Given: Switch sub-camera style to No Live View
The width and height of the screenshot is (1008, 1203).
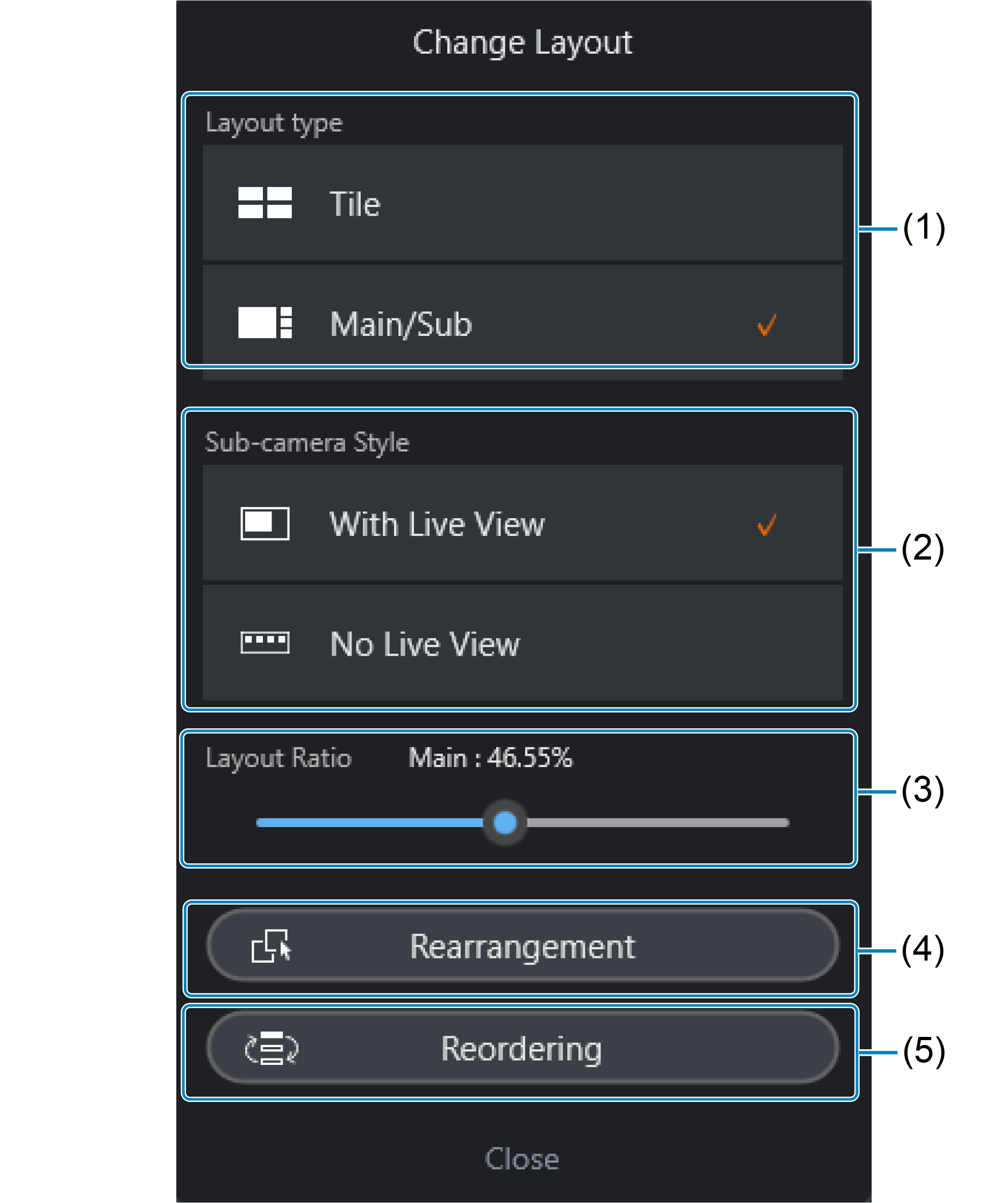Looking at the screenshot, I should click(521, 643).
